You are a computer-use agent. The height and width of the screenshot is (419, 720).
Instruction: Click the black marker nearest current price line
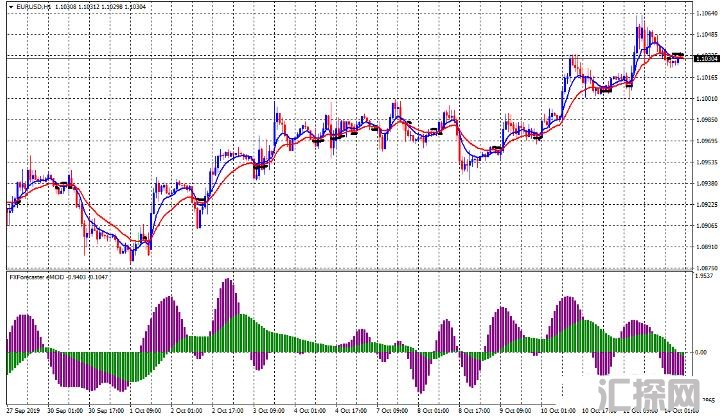pos(678,54)
